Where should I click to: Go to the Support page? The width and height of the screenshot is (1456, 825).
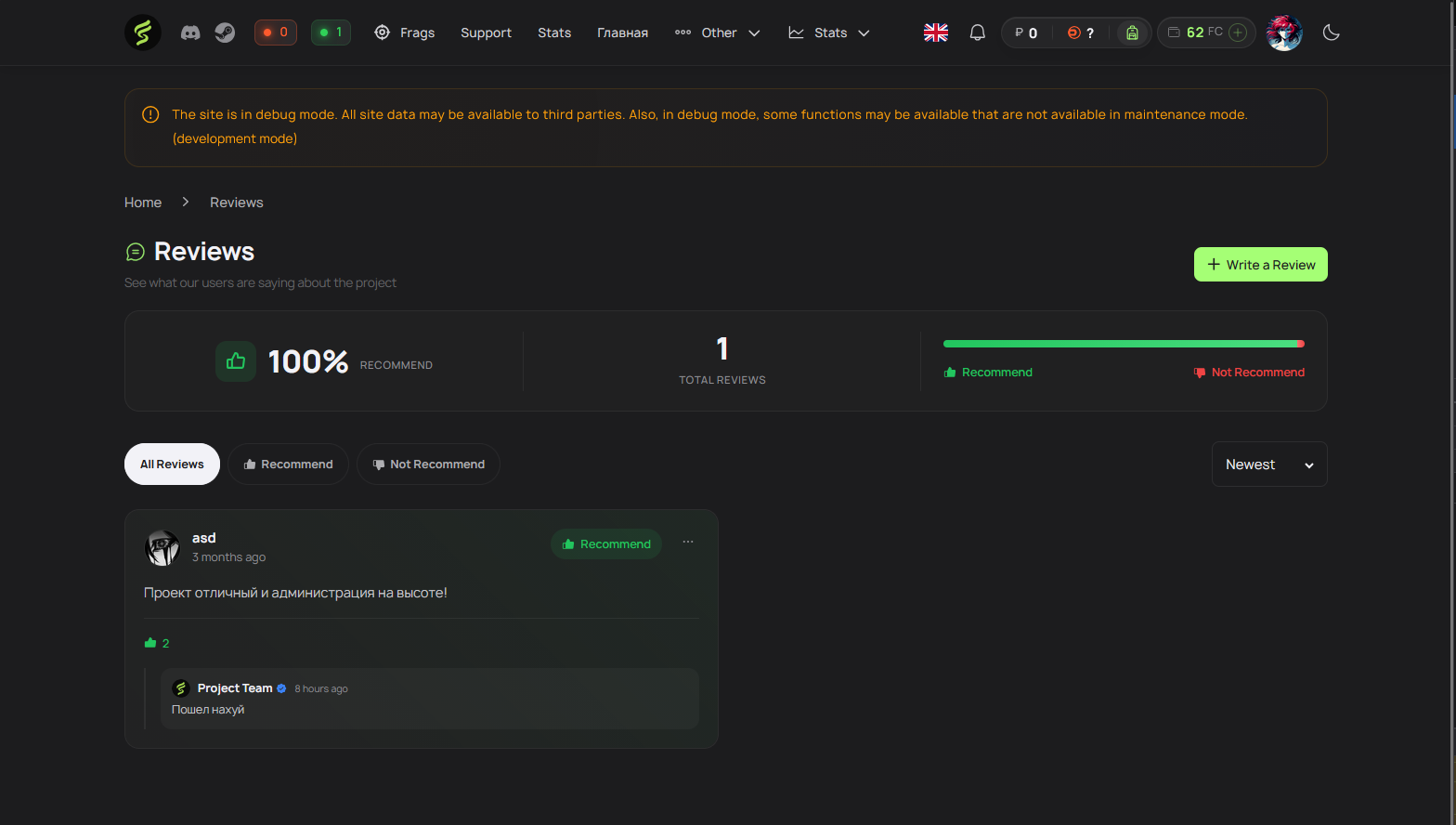(486, 33)
